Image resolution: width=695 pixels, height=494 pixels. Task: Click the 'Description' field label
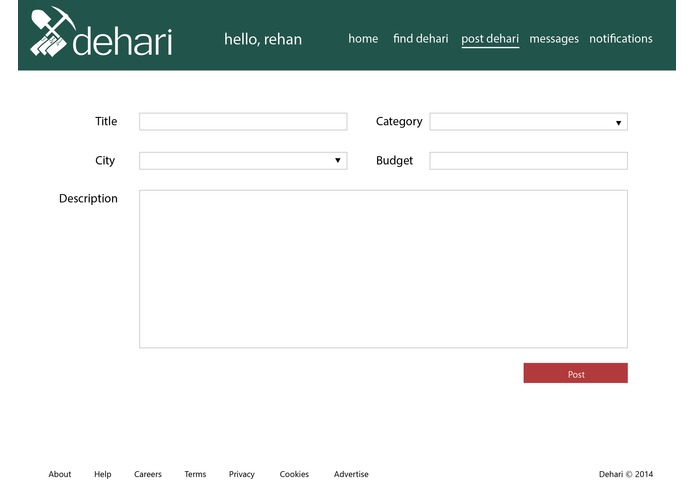88,198
